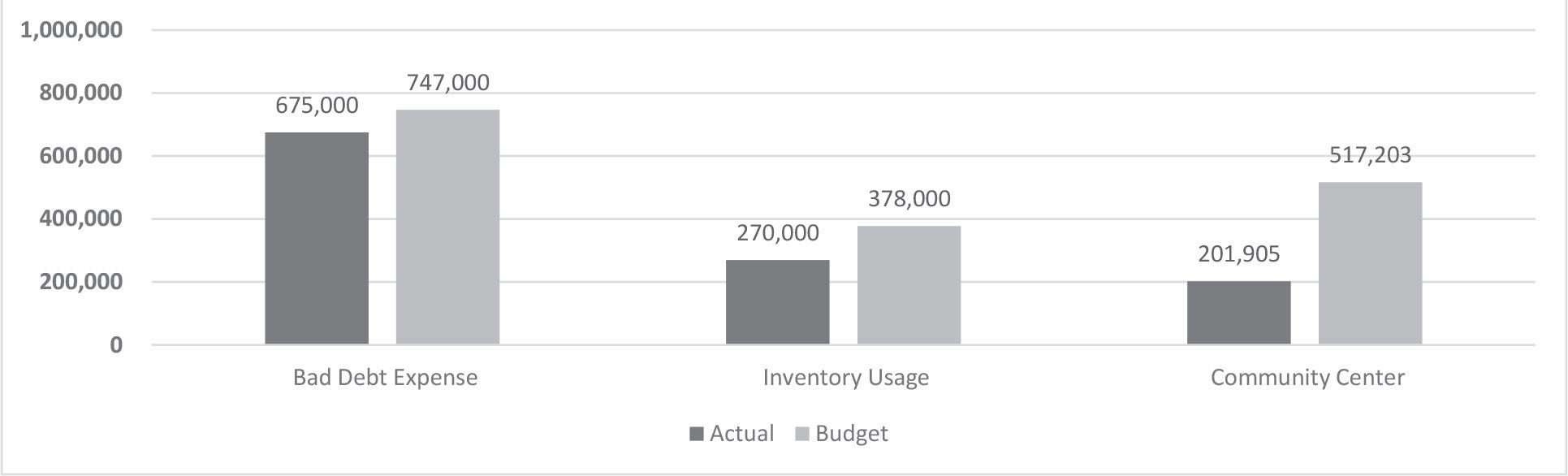Click the Bad Debt Expense Actual bar

(317, 239)
